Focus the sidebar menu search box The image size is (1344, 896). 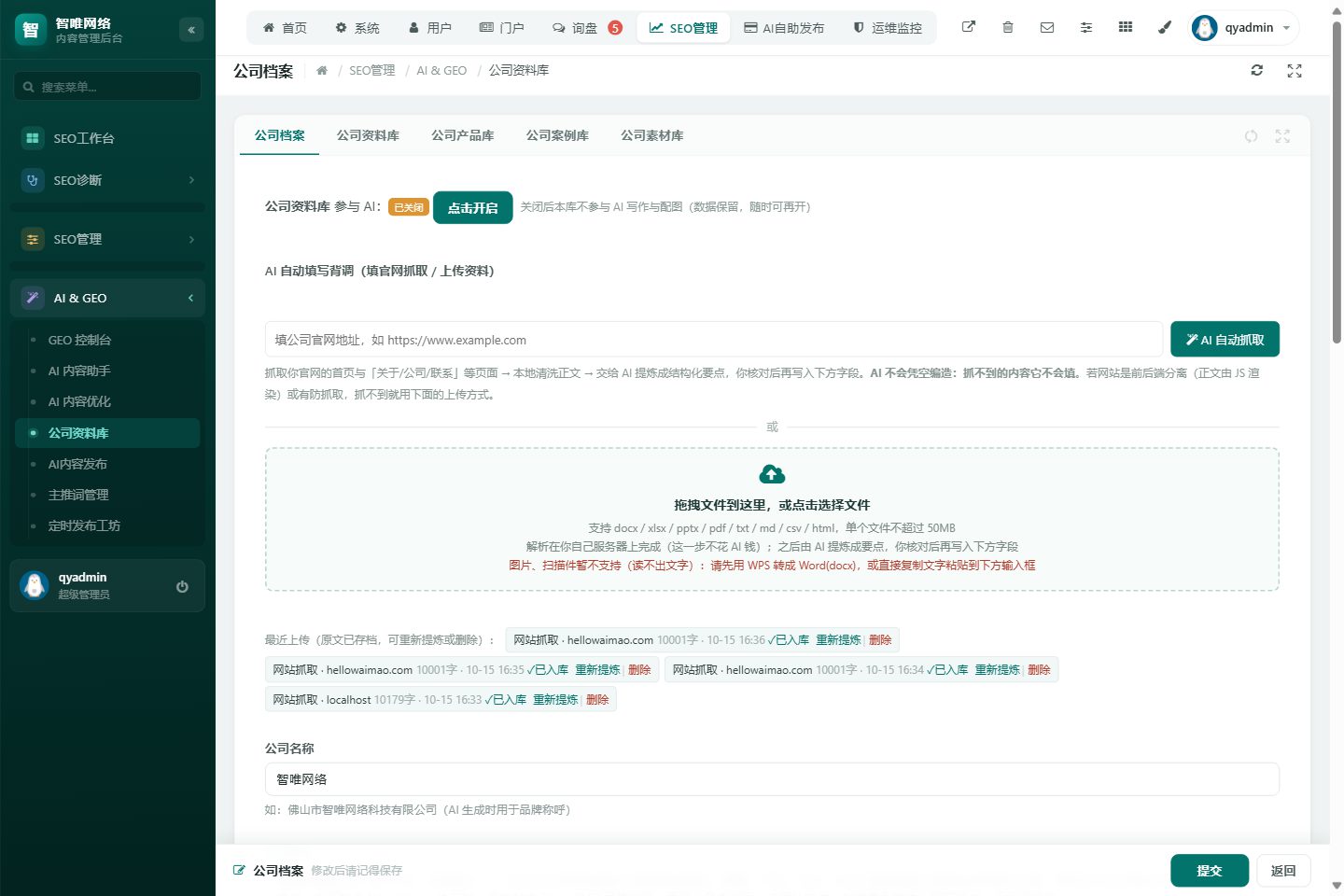tap(107, 87)
